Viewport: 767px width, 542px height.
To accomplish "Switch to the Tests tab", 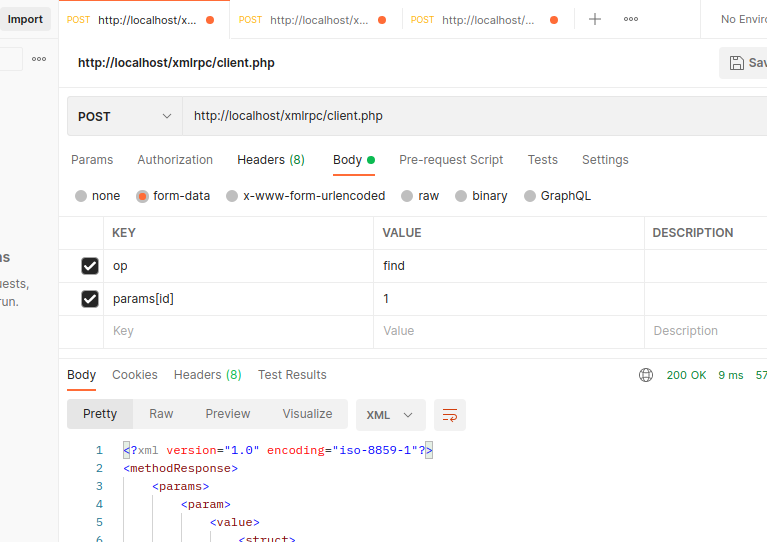I will click(542, 160).
